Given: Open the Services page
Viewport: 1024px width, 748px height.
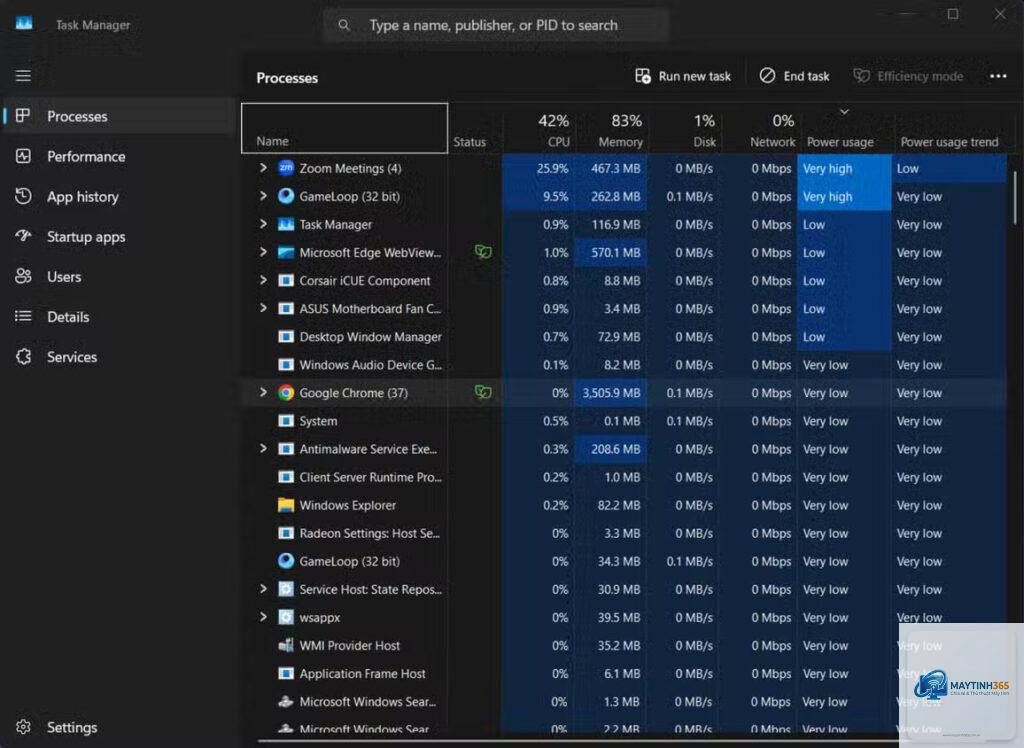Looking at the screenshot, I should click(120, 357).
